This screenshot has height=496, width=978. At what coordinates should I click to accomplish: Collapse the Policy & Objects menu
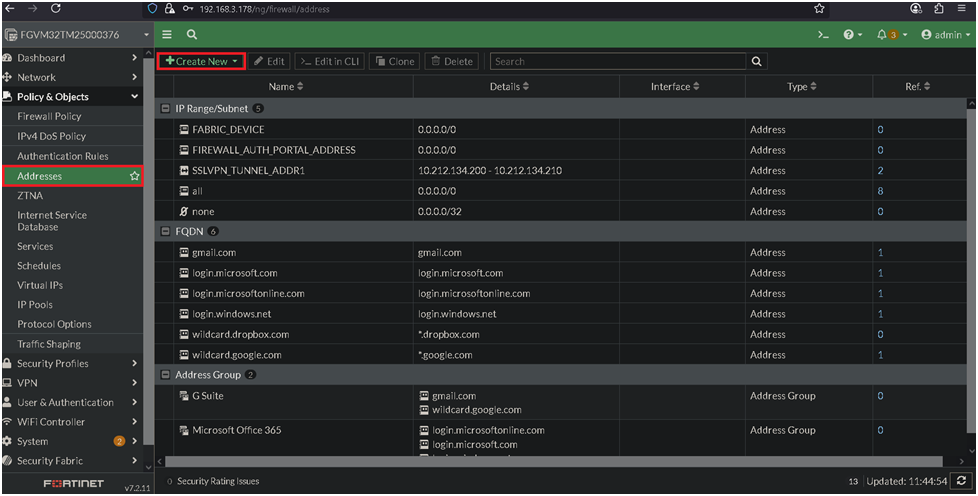pyautogui.click(x=71, y=97)
